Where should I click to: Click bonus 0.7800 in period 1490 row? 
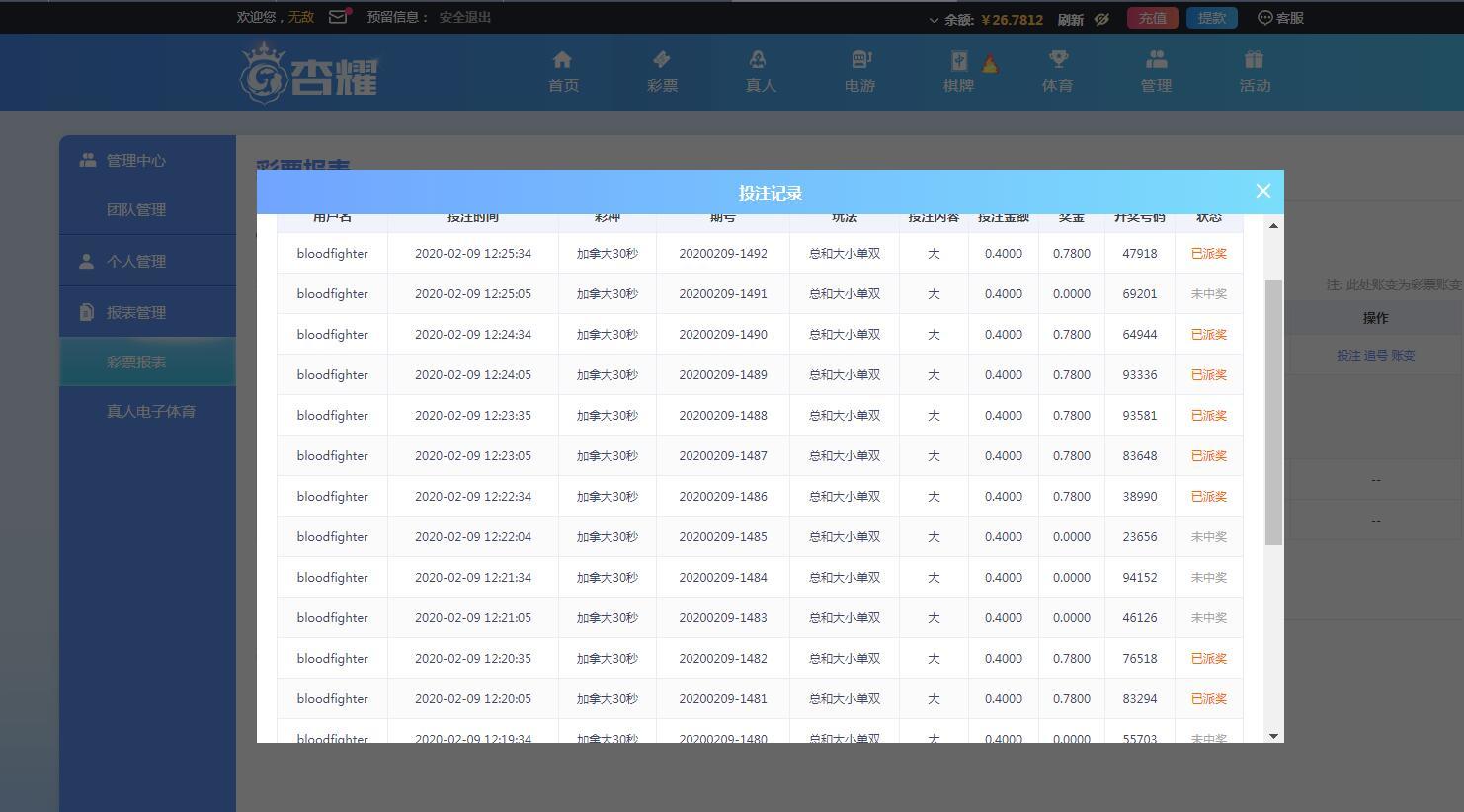pyautogui.click(x=1072, y=335)
